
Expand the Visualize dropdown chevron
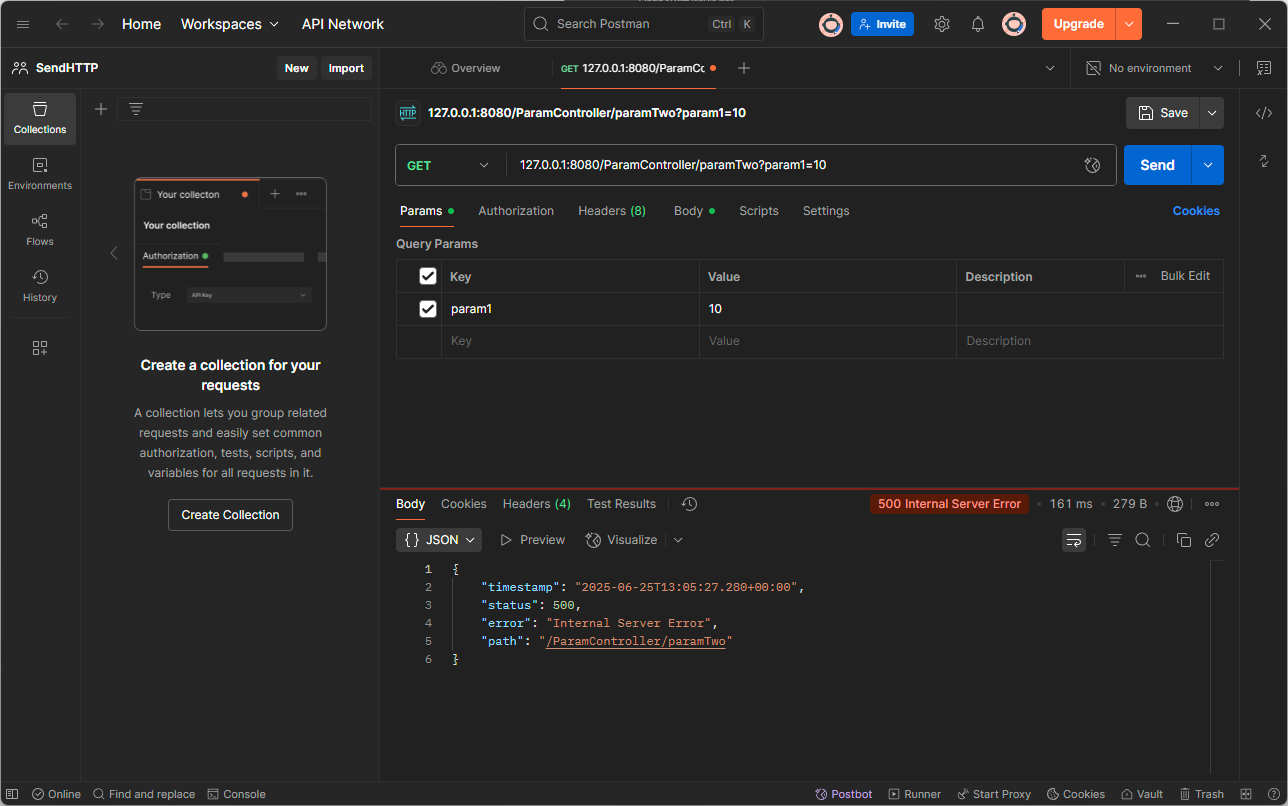pyautogui.click(x=678, y=540)
